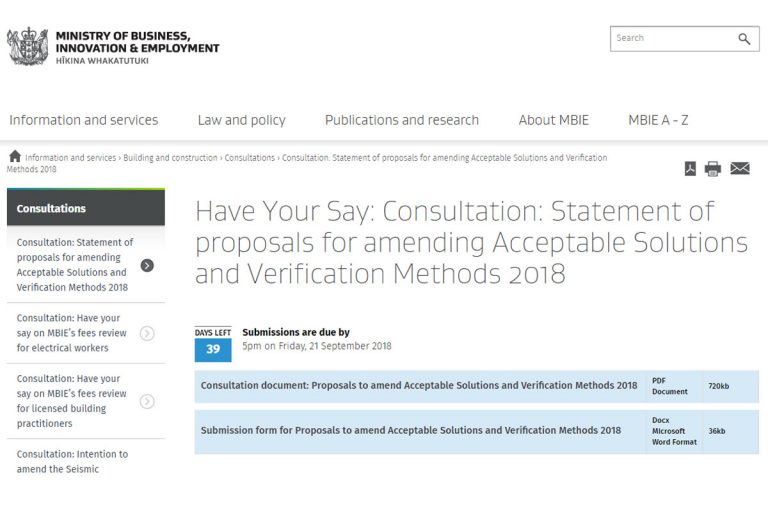This screenshot has height=512, width=768.
Task: Open the Consultation document PDF link
Action: [418, 386]
